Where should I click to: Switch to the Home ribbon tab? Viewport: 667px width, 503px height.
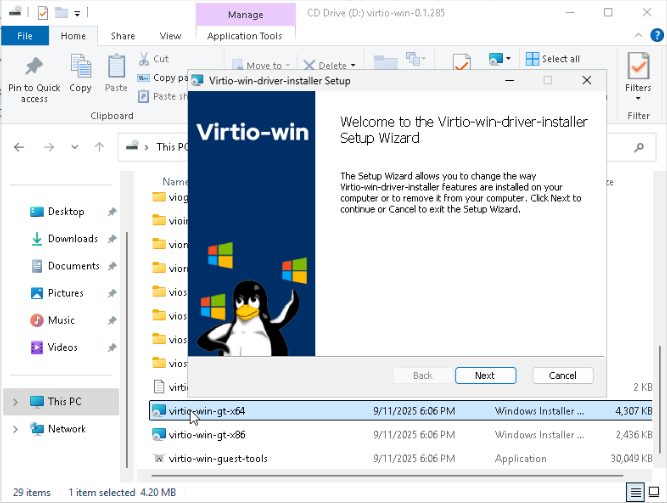[73, 36]
